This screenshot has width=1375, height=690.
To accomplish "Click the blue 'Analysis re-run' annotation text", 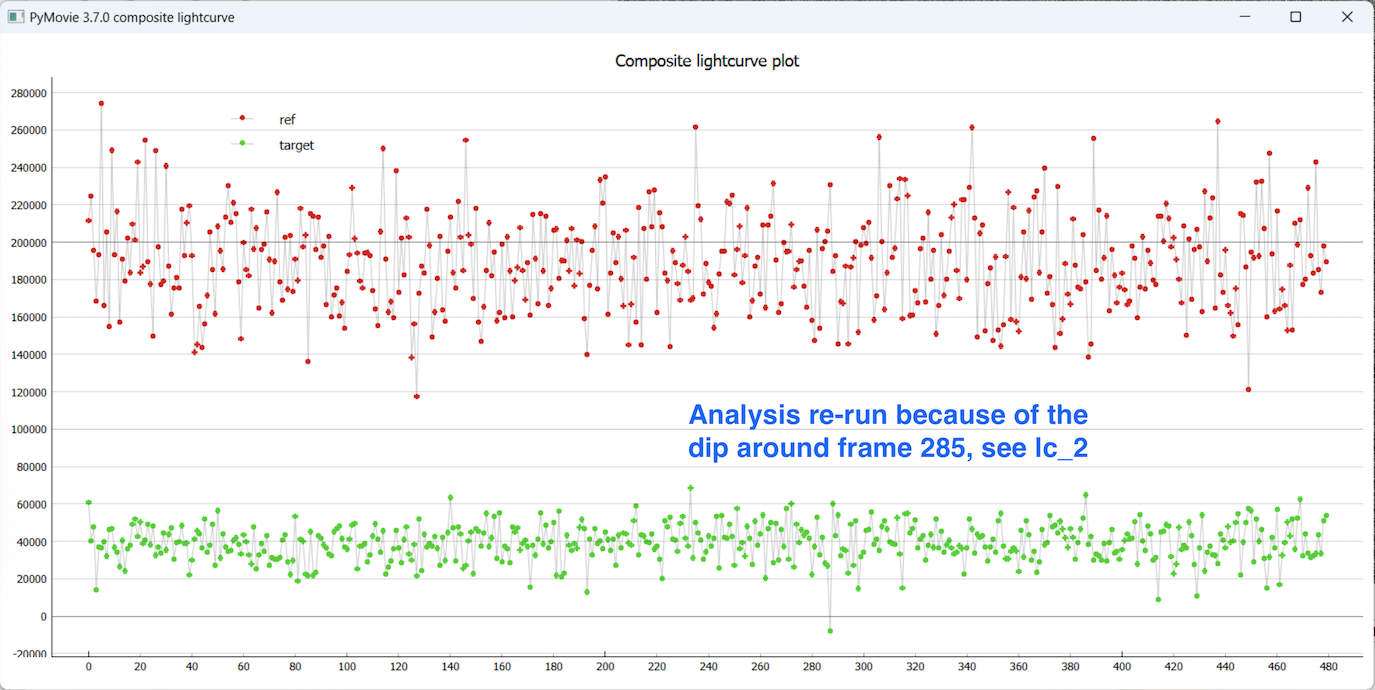I will click(888, 431).
